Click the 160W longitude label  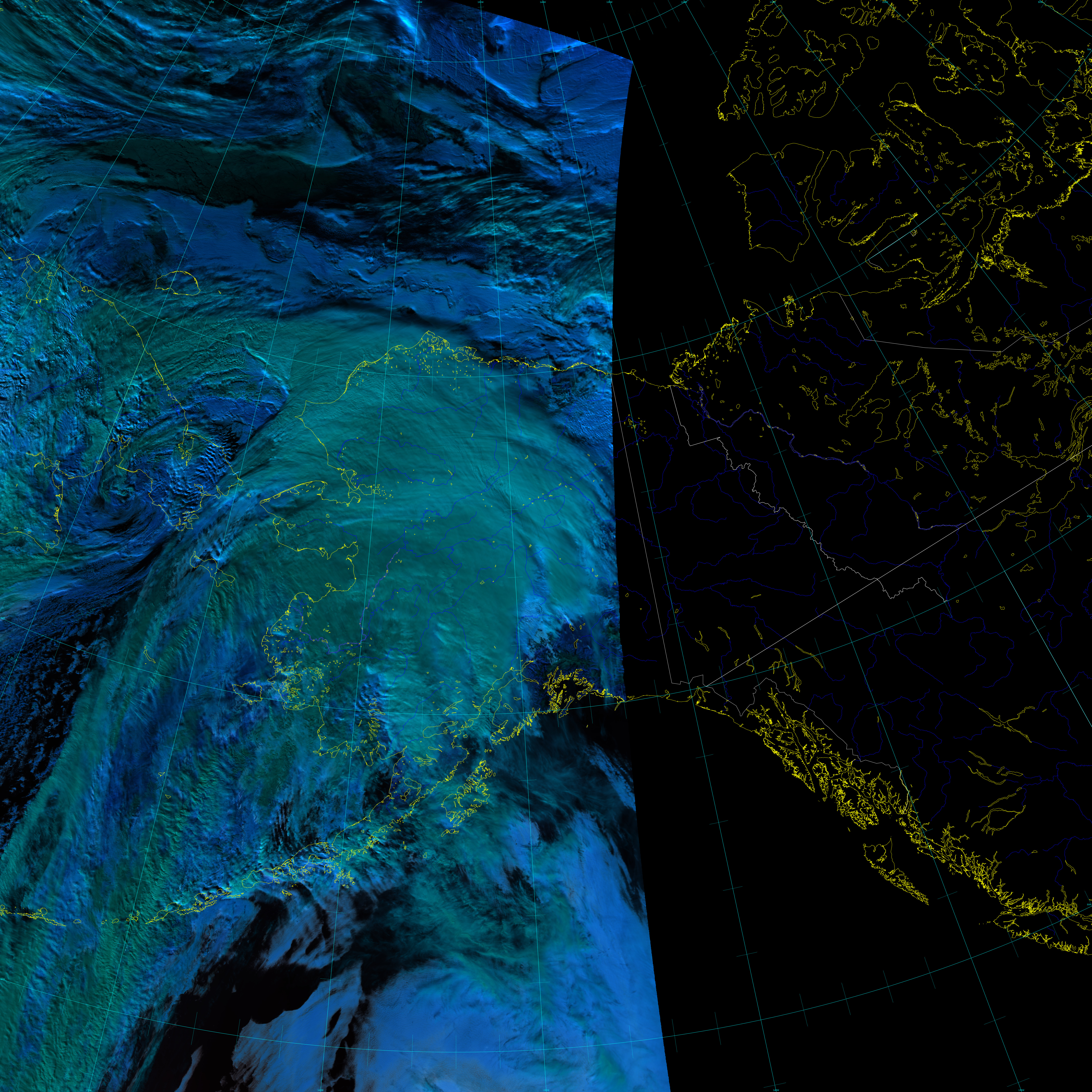[419, 2]
